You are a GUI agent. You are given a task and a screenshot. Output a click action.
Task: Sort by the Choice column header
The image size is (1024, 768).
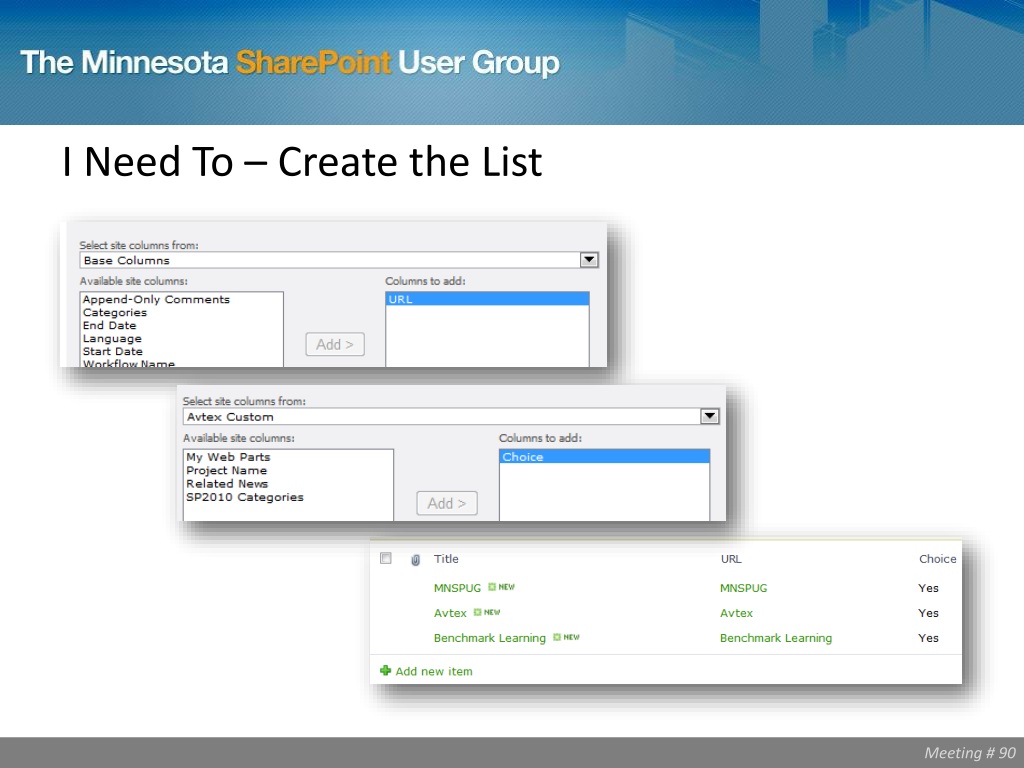(x=938, y=559)
